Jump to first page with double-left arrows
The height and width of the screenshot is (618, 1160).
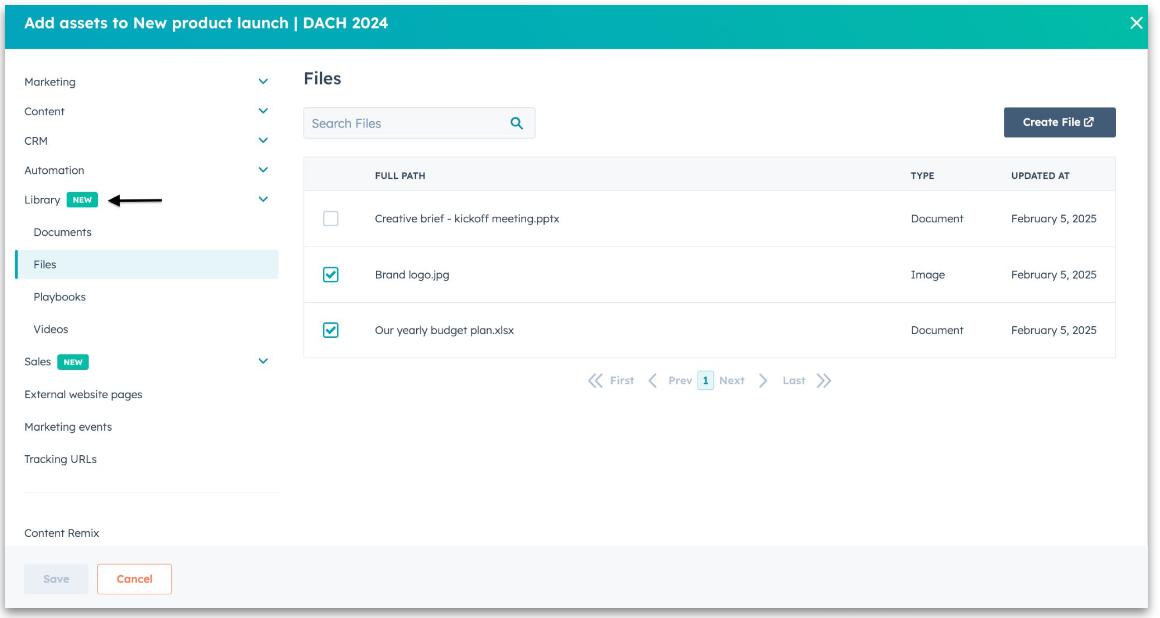tap(597, 380)
